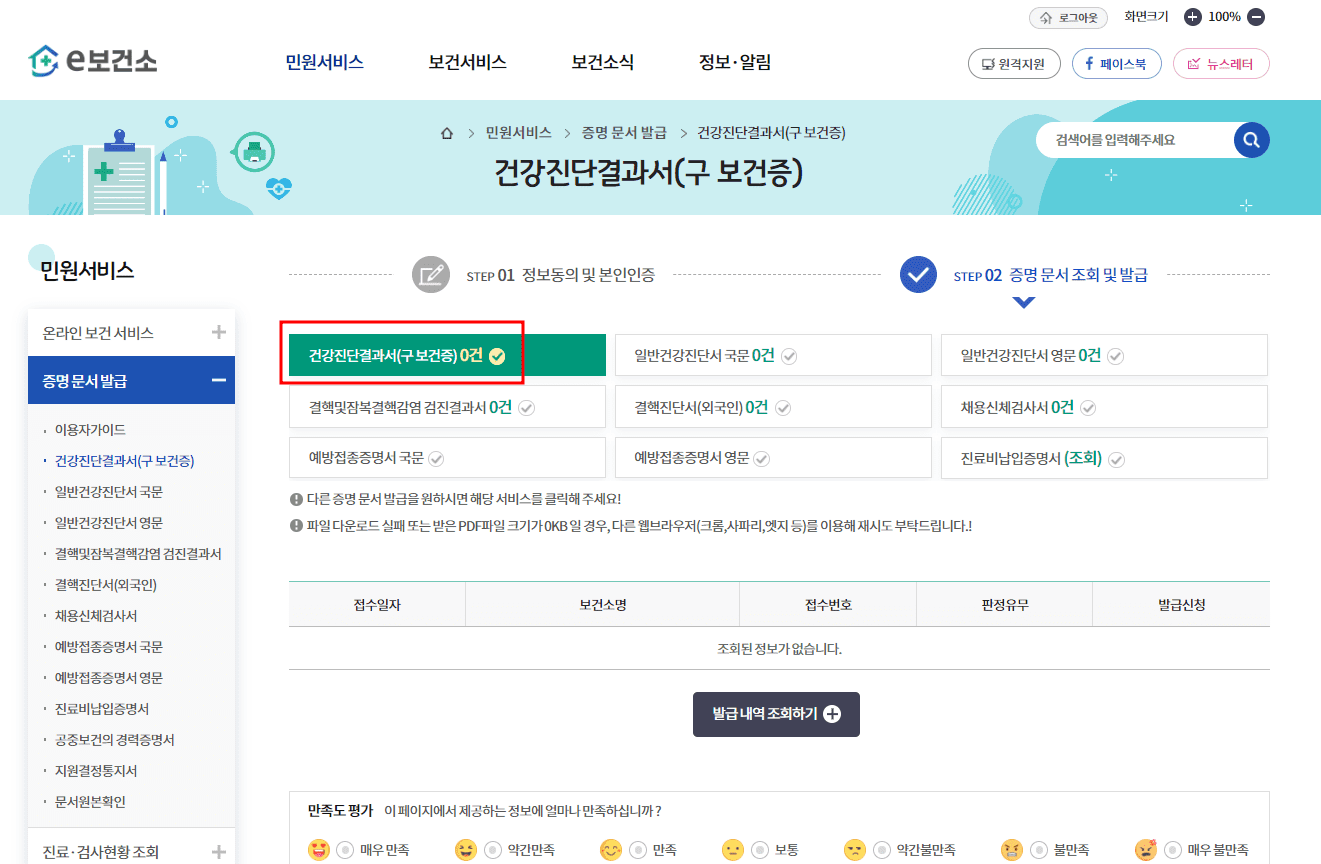Switch to the 일반건강진단서 국문 tab
The width and height of the screenshot is (1321, 864).
pos(773,354)
